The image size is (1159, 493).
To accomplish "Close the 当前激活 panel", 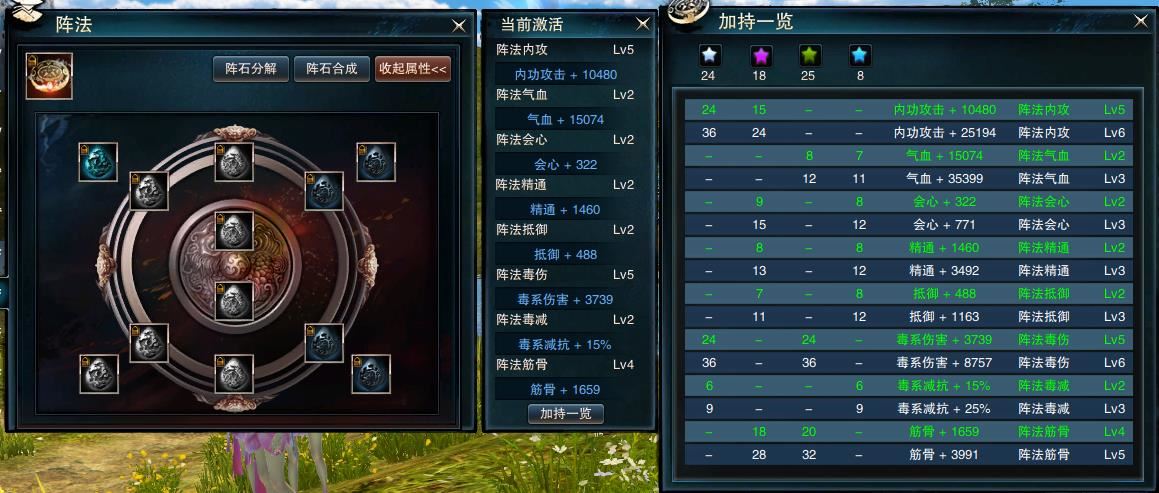I will tap(643, 24).
